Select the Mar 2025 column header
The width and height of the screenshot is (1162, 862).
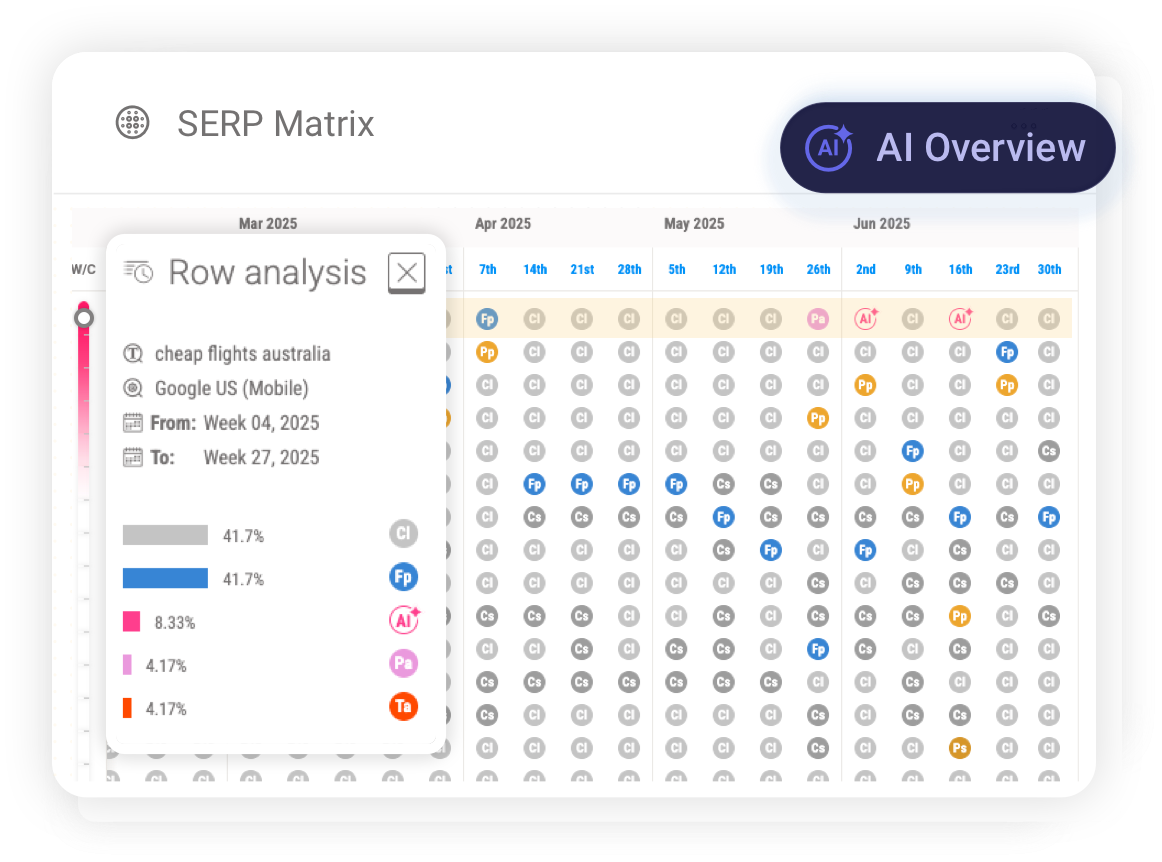click(x=267, y=224)
